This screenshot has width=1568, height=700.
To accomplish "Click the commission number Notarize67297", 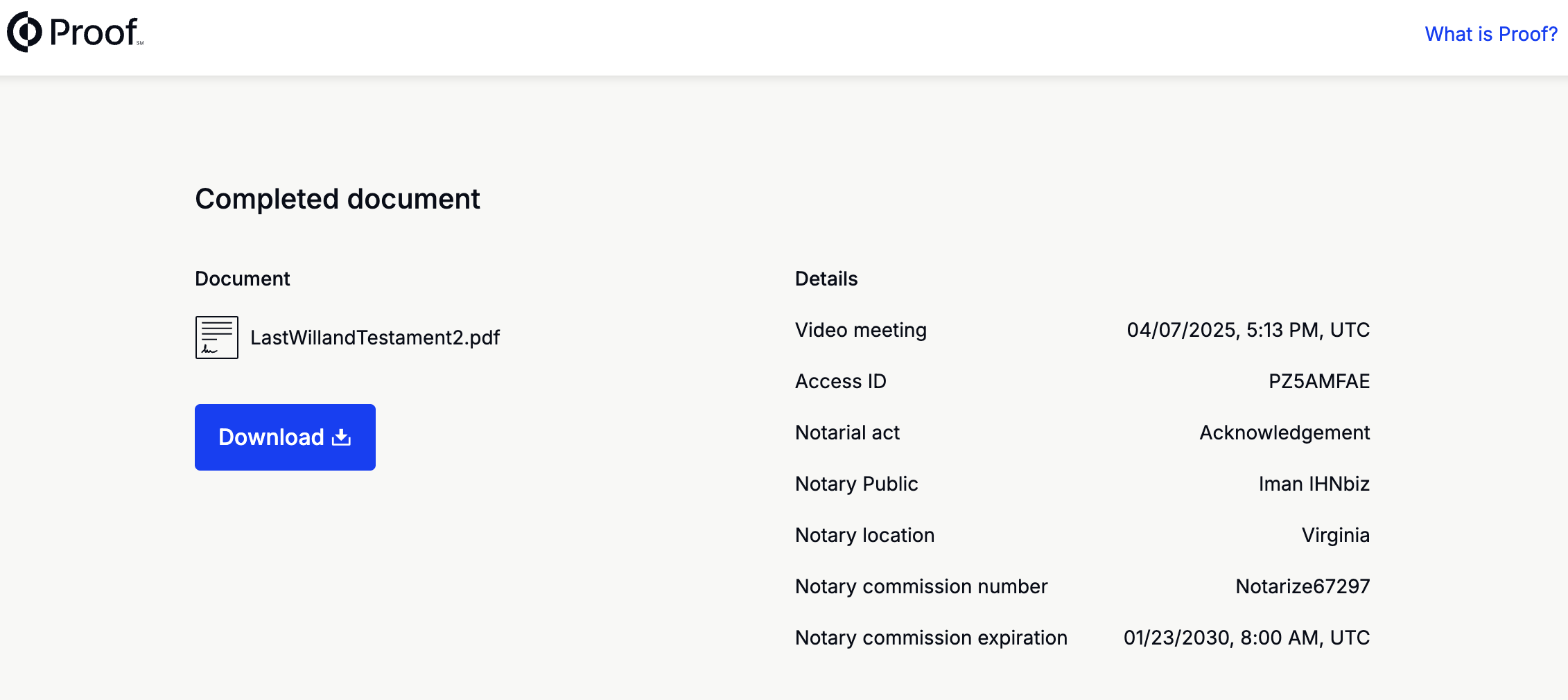I will click(1302, 586).
